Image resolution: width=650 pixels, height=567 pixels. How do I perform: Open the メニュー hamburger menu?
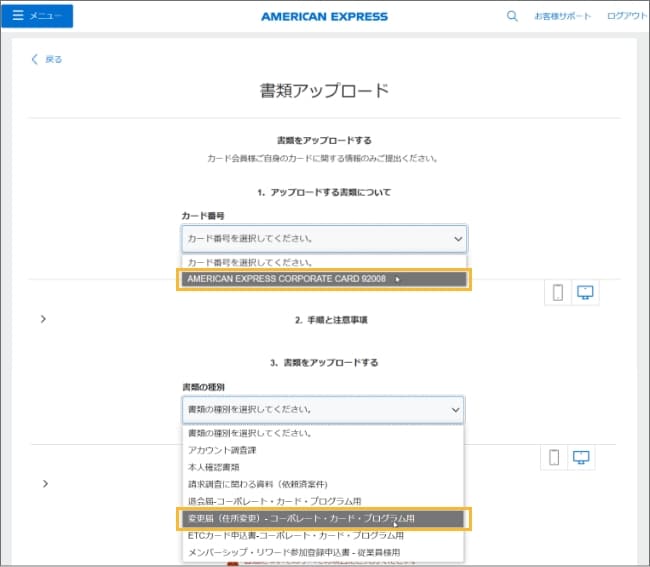pos(37,16)
